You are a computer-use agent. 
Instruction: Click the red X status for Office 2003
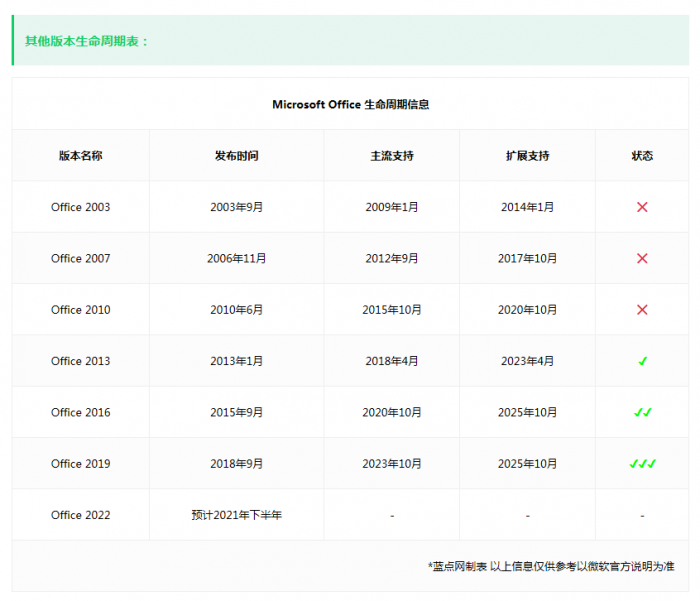click(642, 207)
